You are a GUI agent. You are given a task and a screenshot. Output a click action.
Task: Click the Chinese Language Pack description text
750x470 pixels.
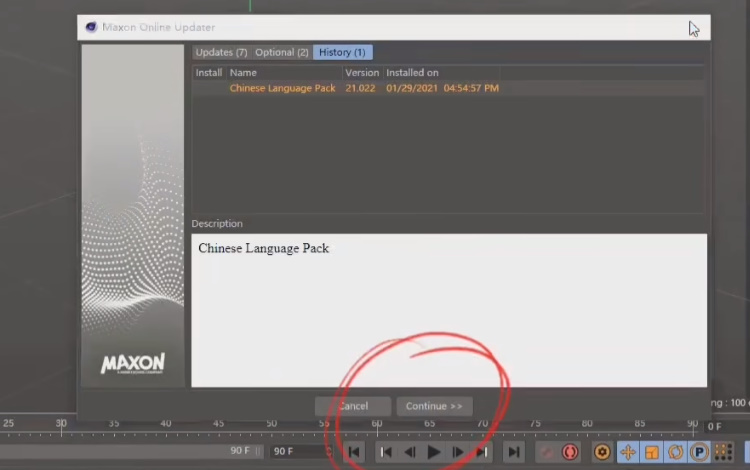[264, 248]
